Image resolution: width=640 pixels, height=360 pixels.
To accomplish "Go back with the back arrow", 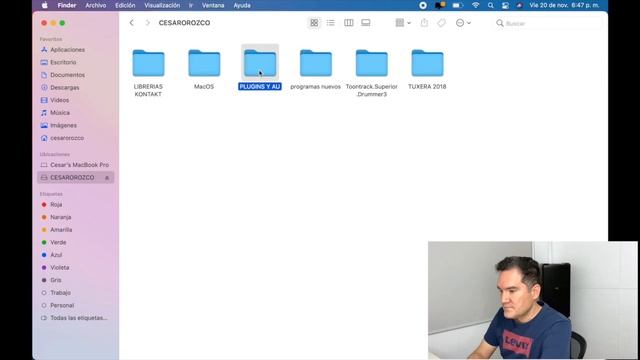I will (131, 23).
